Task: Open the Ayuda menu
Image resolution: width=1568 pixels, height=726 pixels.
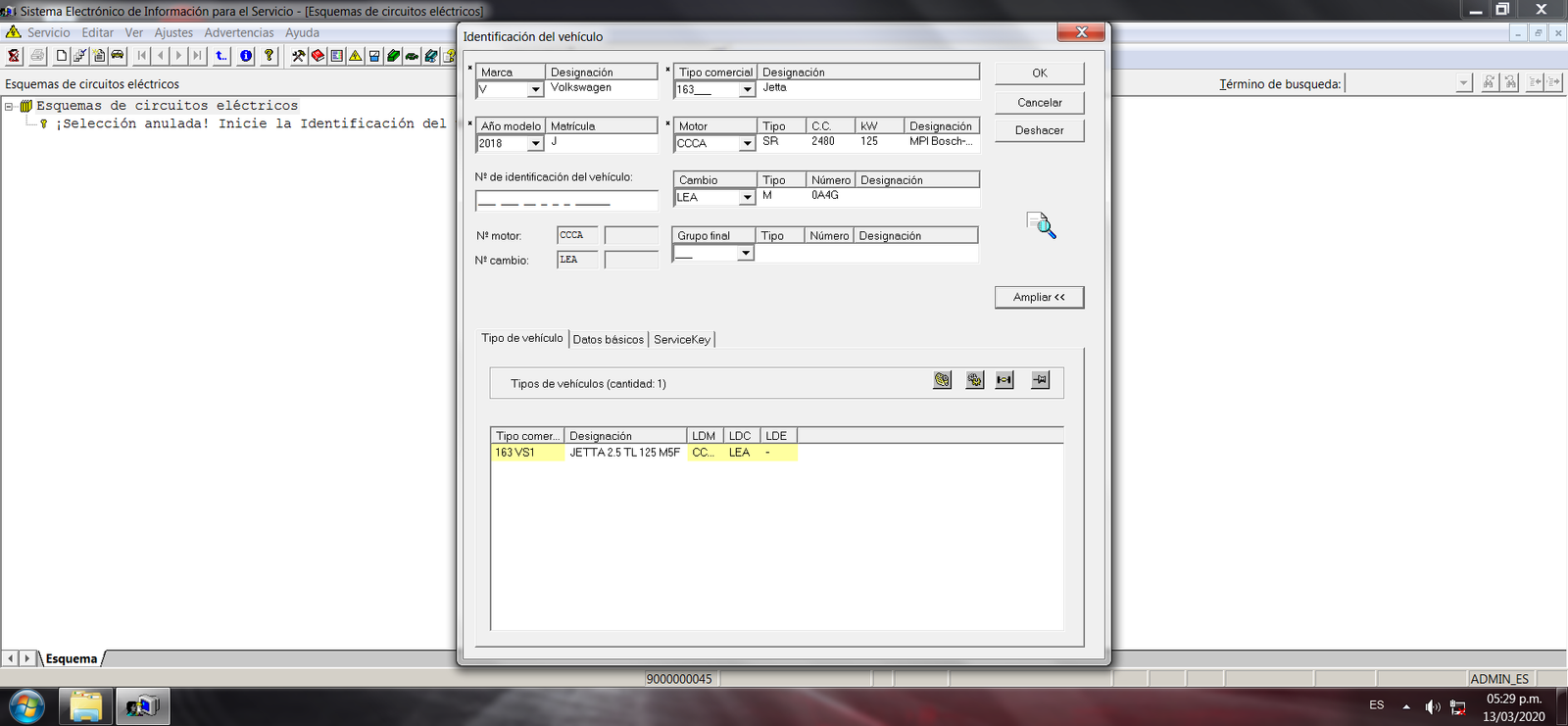Action: click(302, 32)
